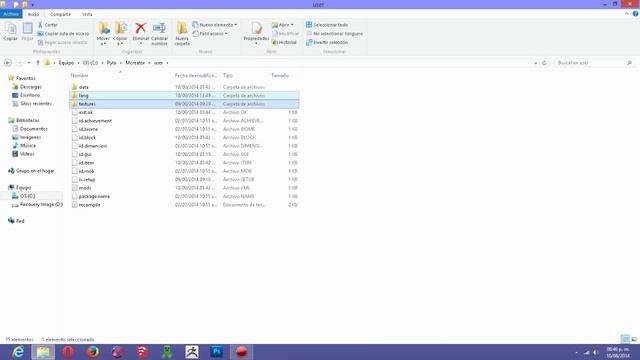Viewport: 640px width, 360px height.
Task: Click Copiar ruta de acceso
Action: pyautogui.click(x=63, y=33)
